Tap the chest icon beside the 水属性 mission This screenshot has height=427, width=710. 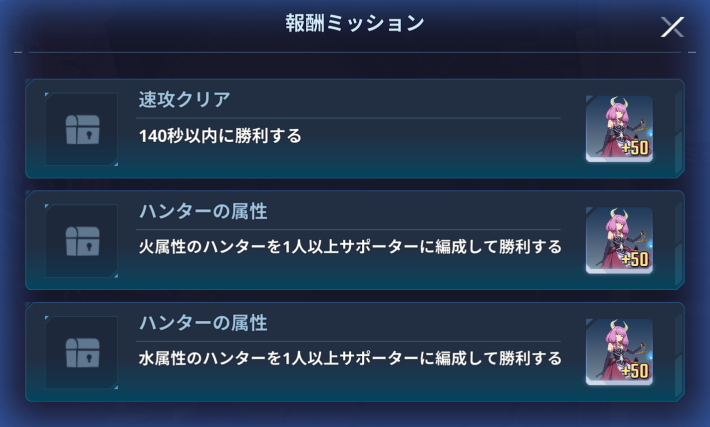(x=82, y=352)
